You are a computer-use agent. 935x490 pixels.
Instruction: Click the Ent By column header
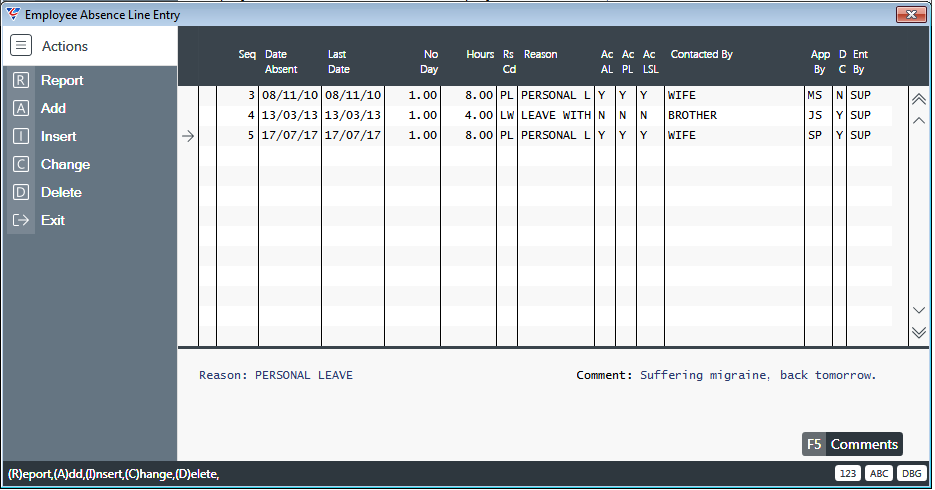[859, 62]
